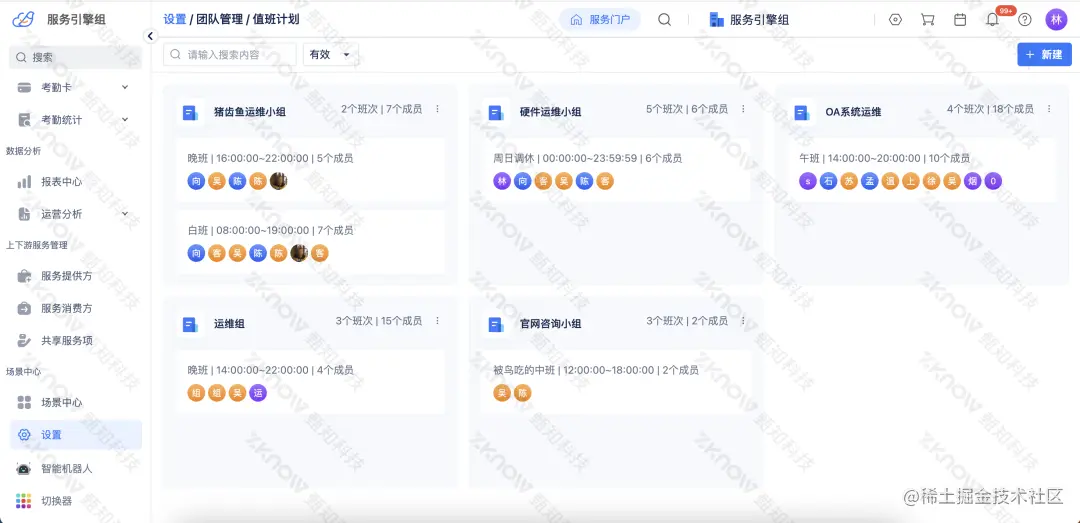Viewport: 1080px width, 523px height.
Task: Open more options for OA系统运维 card
Action: point(1049,109)
